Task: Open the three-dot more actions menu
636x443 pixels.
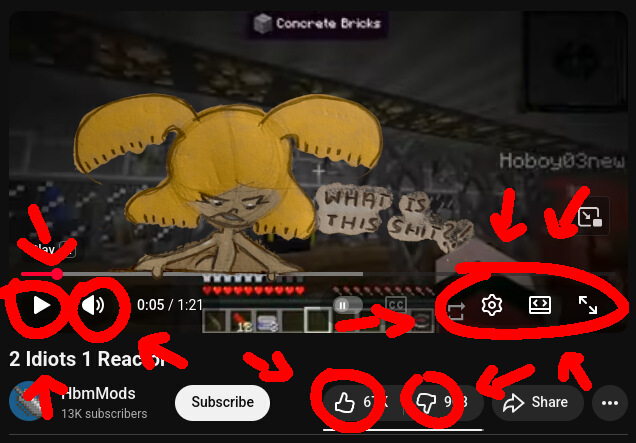Action: (610, 403)
